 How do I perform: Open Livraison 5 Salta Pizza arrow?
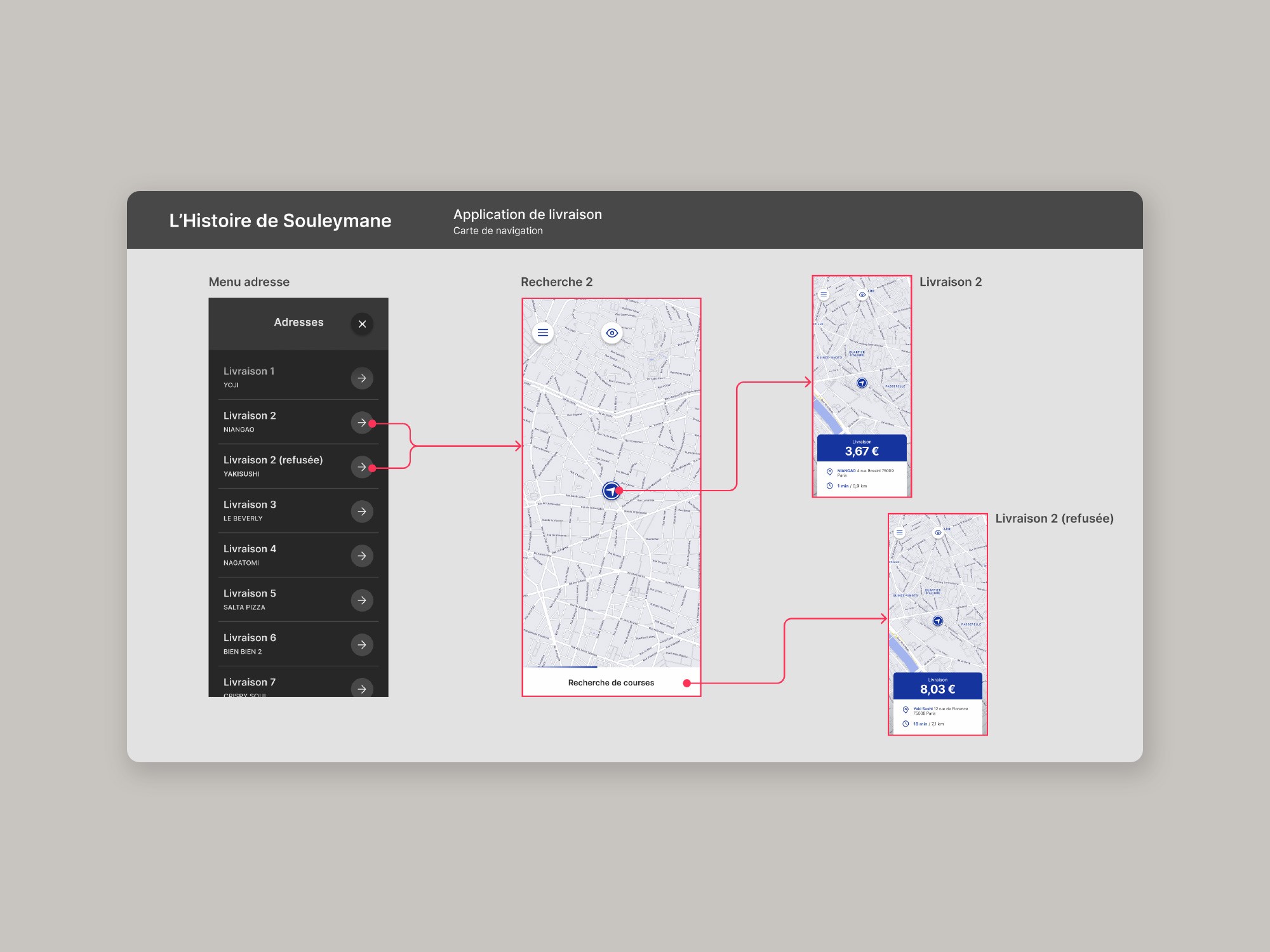pyautogui.click(x=362, y=600)
